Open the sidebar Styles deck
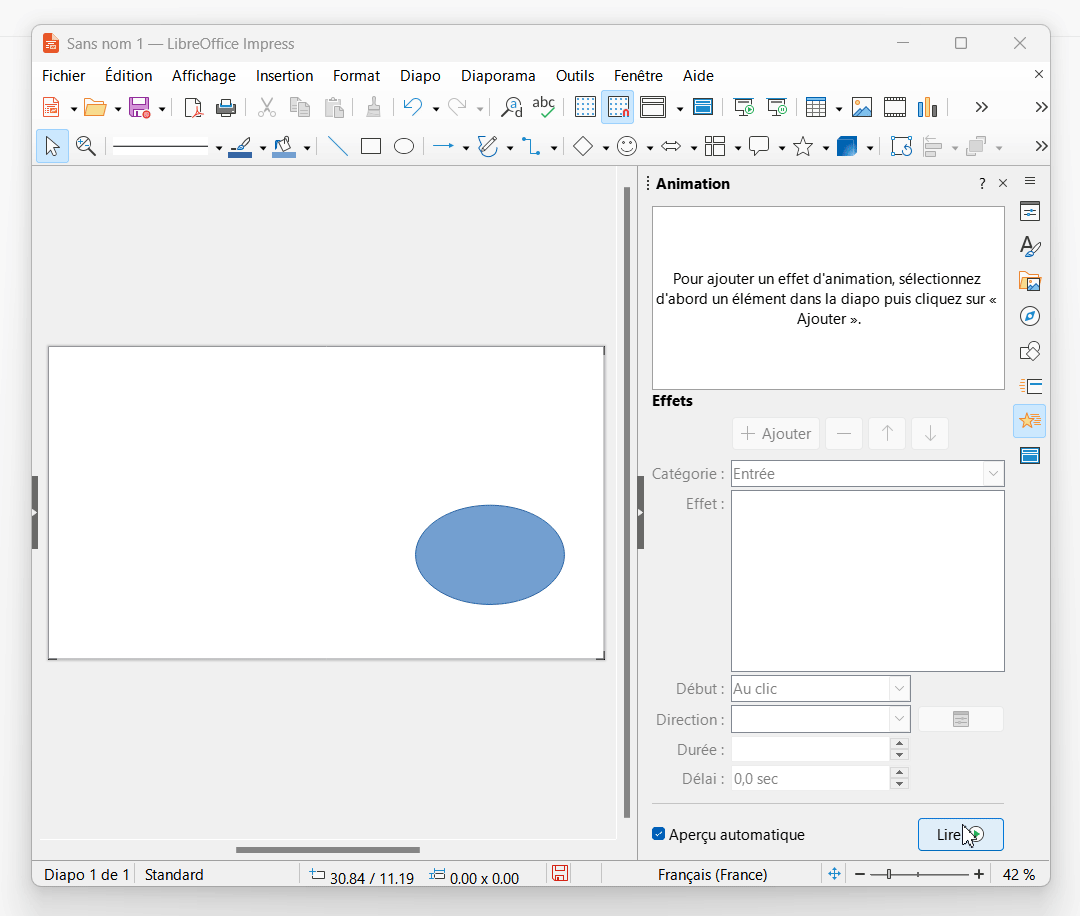Image resolution: width=1080 pixels, height=916 pixels. click(x=1030, y=247)
